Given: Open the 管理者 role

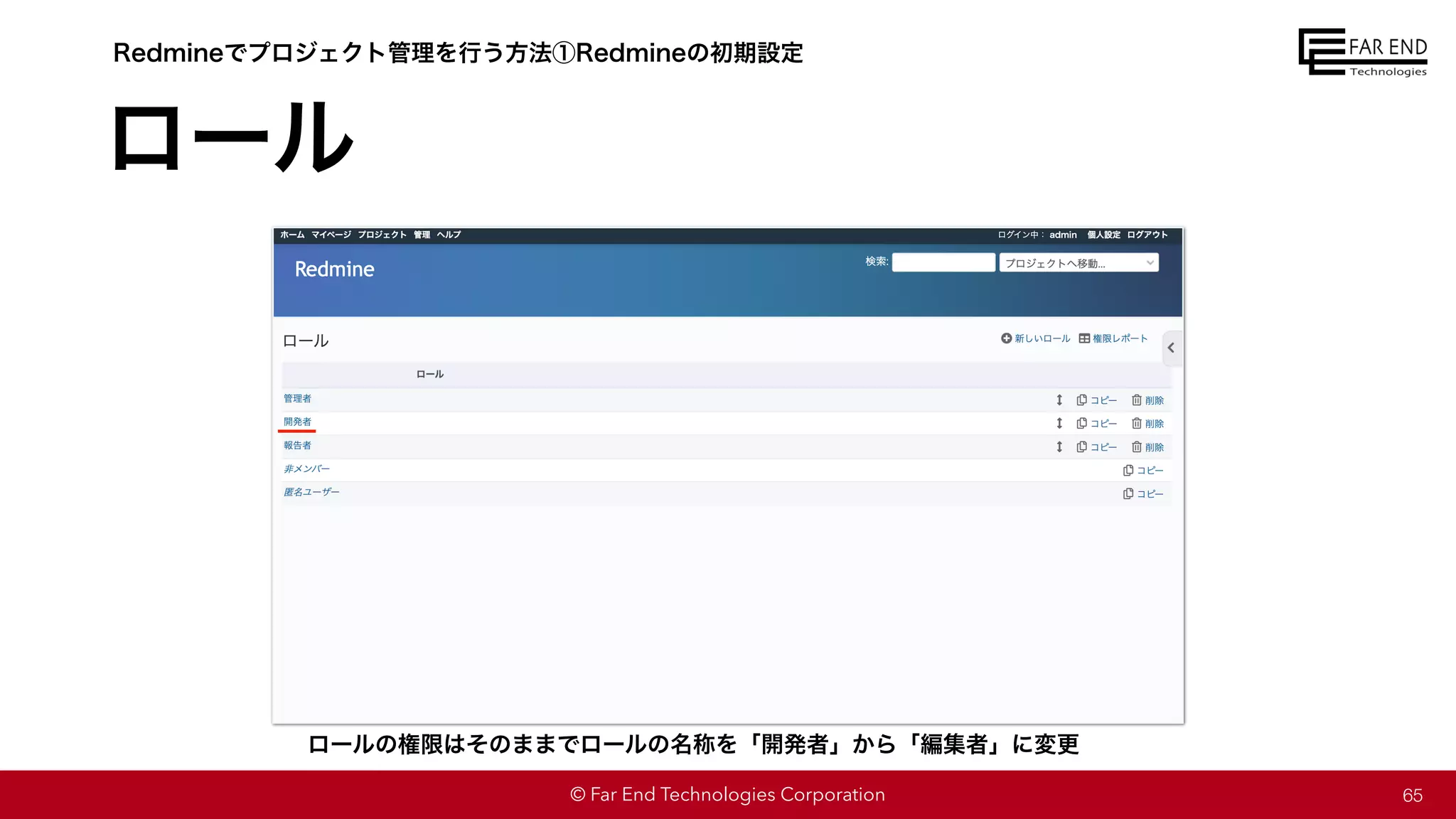Looking at the screenshot, I should tap(297, 399).
